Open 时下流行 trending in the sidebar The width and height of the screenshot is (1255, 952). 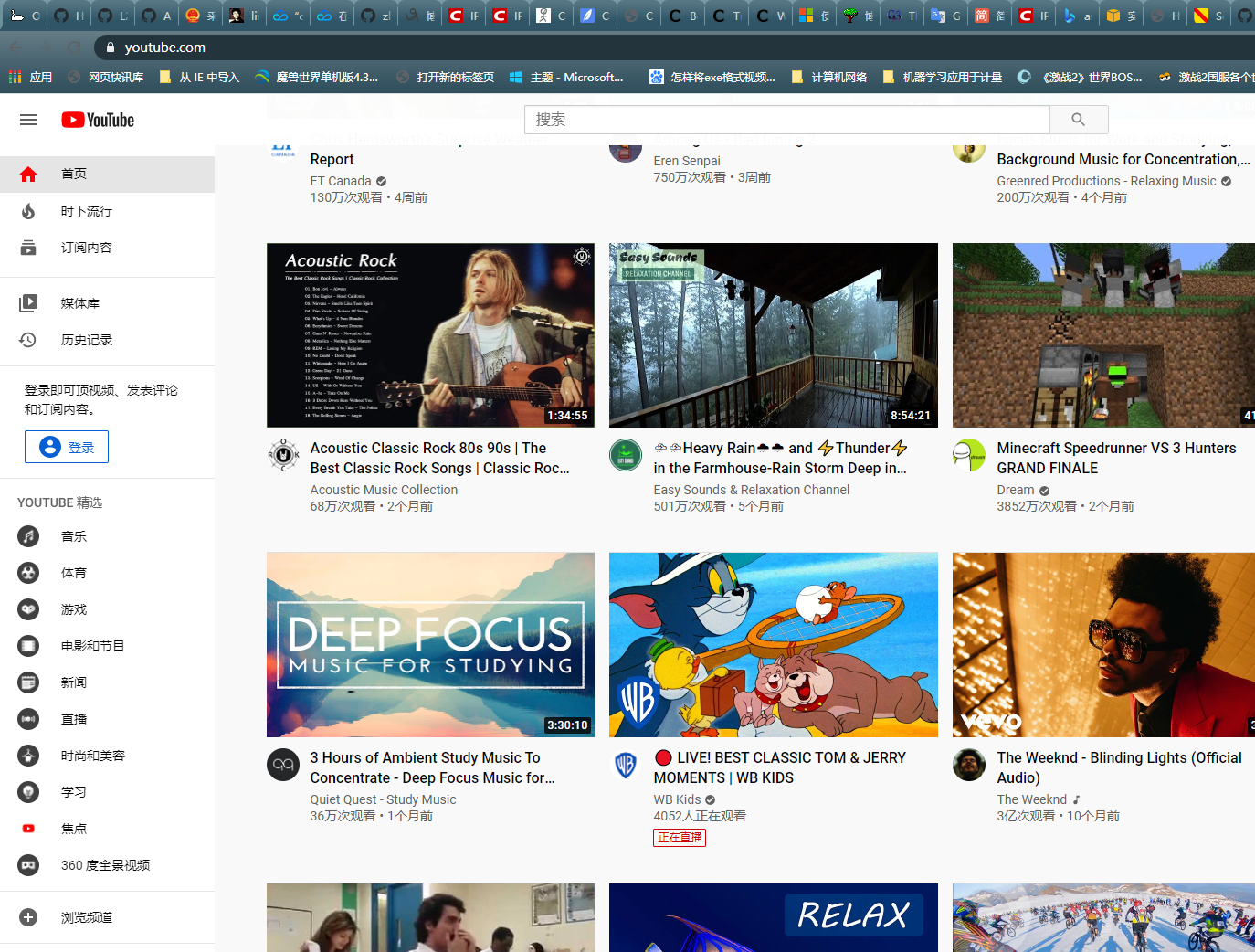107,211
